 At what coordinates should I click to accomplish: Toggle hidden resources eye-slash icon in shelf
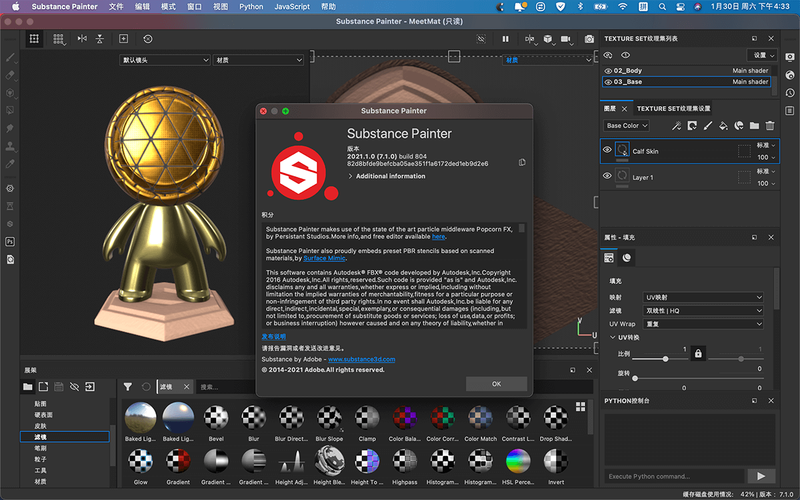point(74,387)
